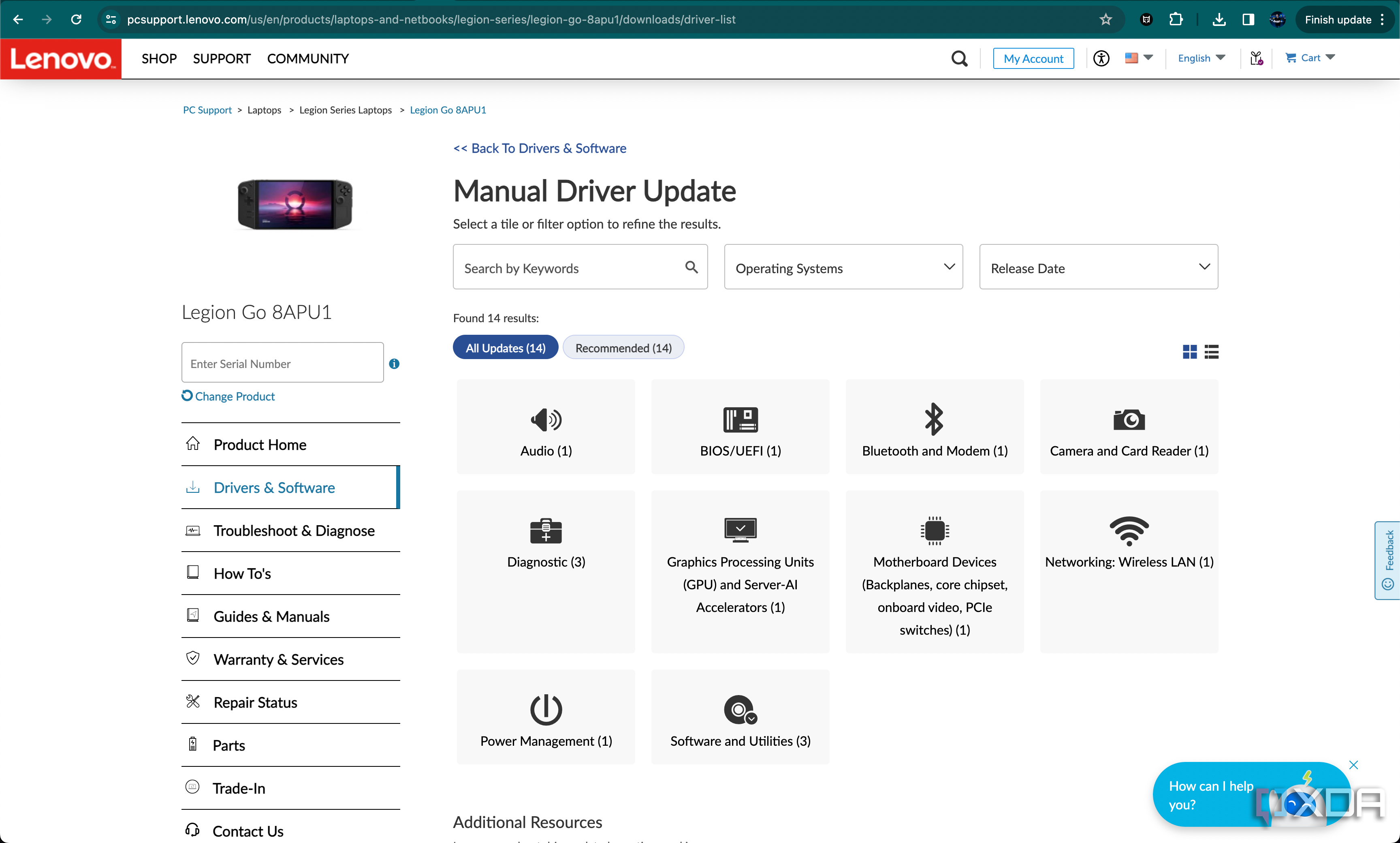Click the My Account button
The height and width of the screenshot is (843, 1400).
tap(1033, 58)
